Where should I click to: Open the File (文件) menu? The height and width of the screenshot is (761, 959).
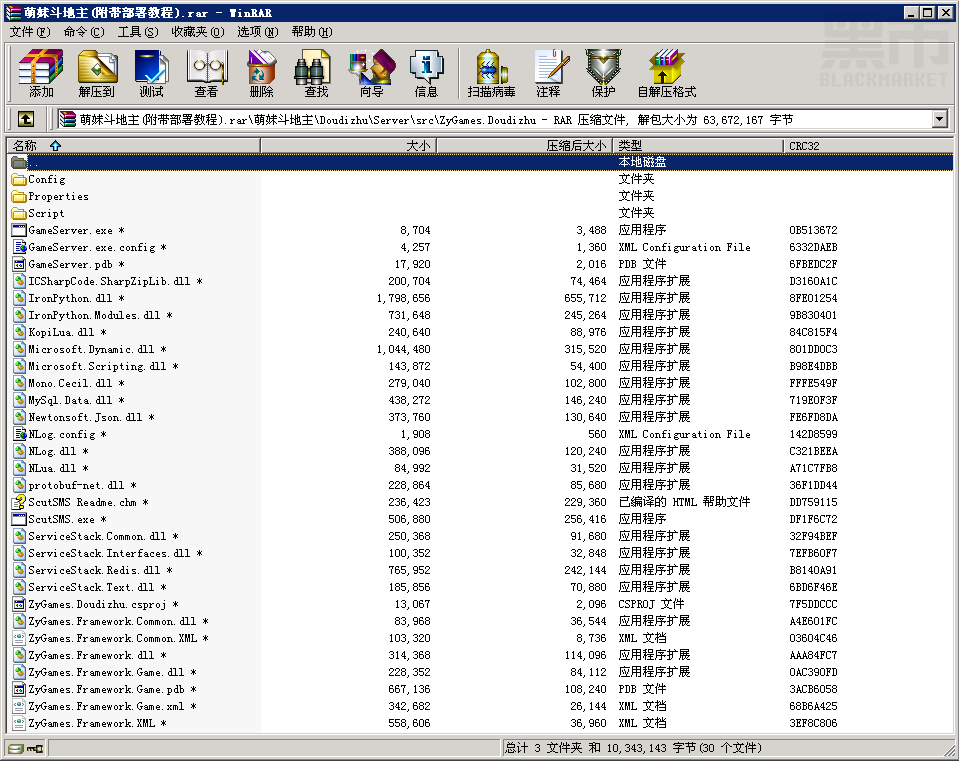pyautogui.click(x=29, y=32)
